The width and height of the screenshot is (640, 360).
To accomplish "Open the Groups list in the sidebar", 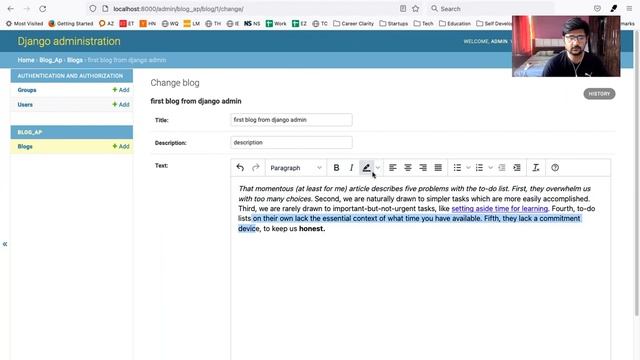I will (x=27, y=90).
